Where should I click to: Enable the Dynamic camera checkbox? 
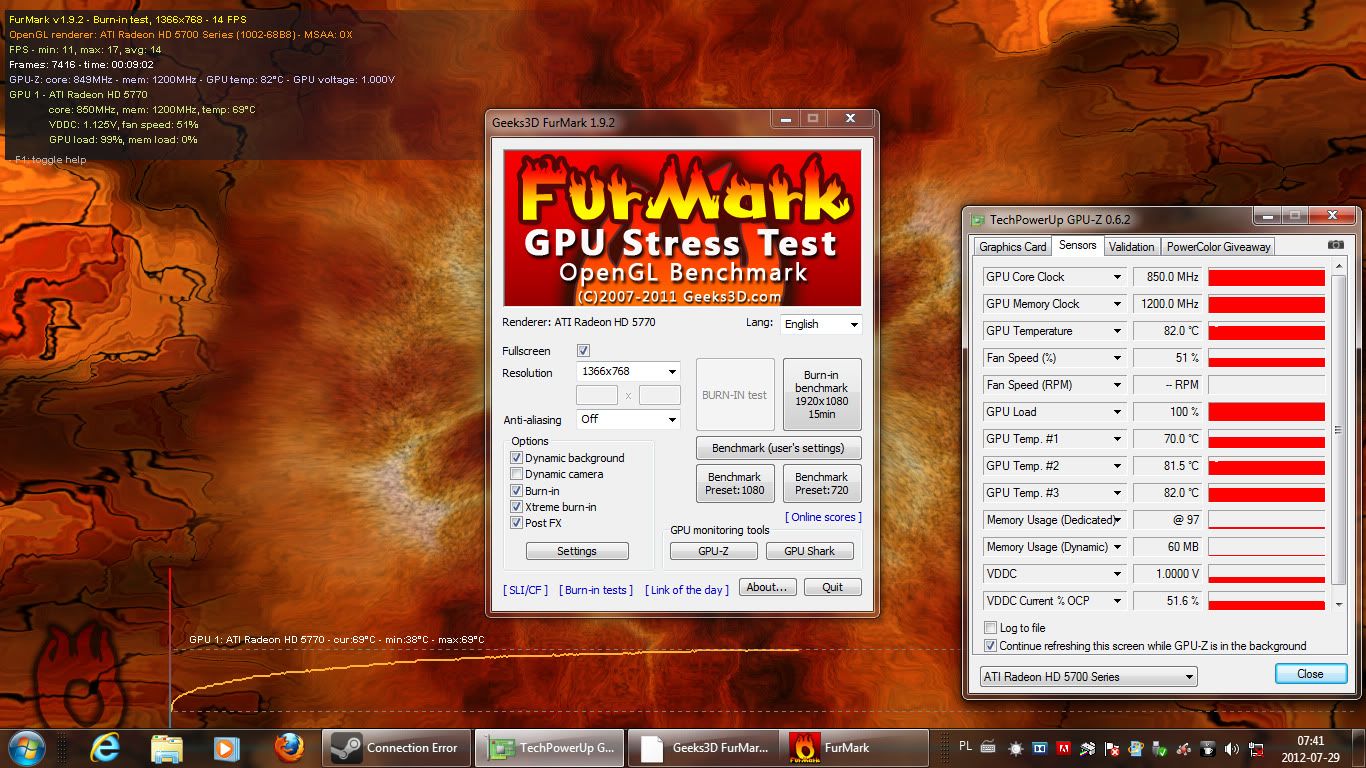click(516, 474)
